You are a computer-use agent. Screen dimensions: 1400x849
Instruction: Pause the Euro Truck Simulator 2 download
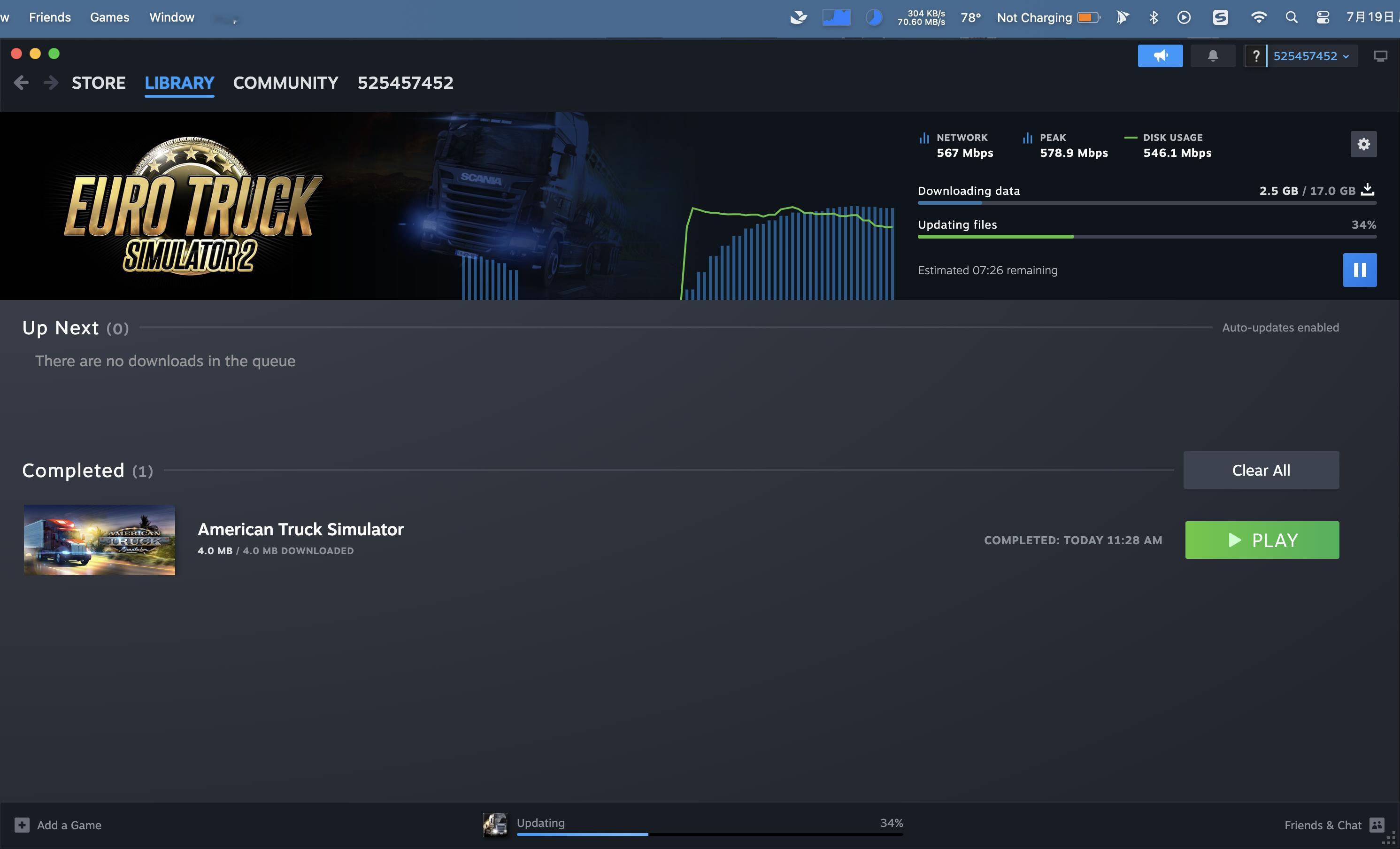pyautogui.click(x=1359, y=270)
